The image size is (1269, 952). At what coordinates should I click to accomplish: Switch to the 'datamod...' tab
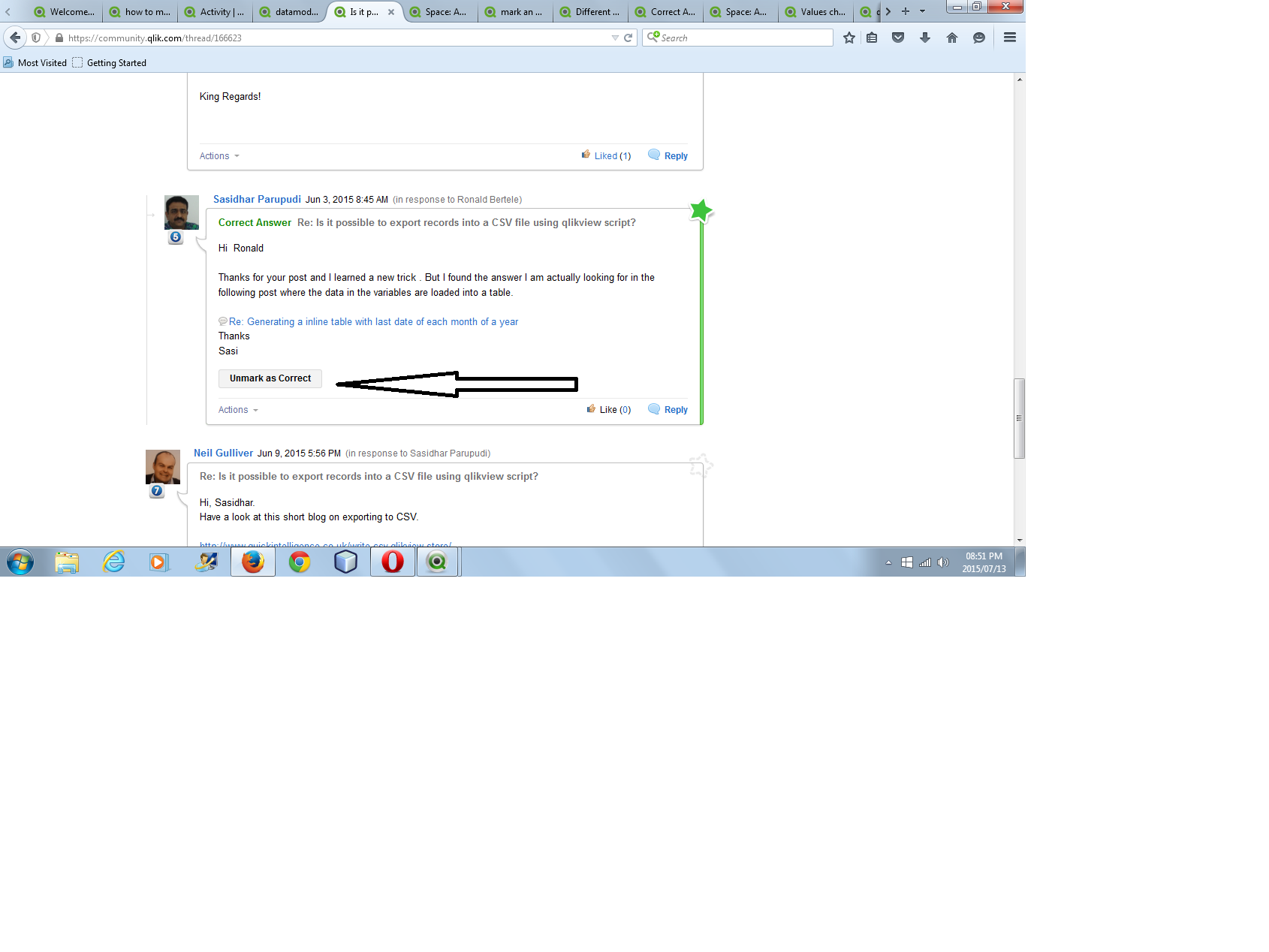coord(290,12)
